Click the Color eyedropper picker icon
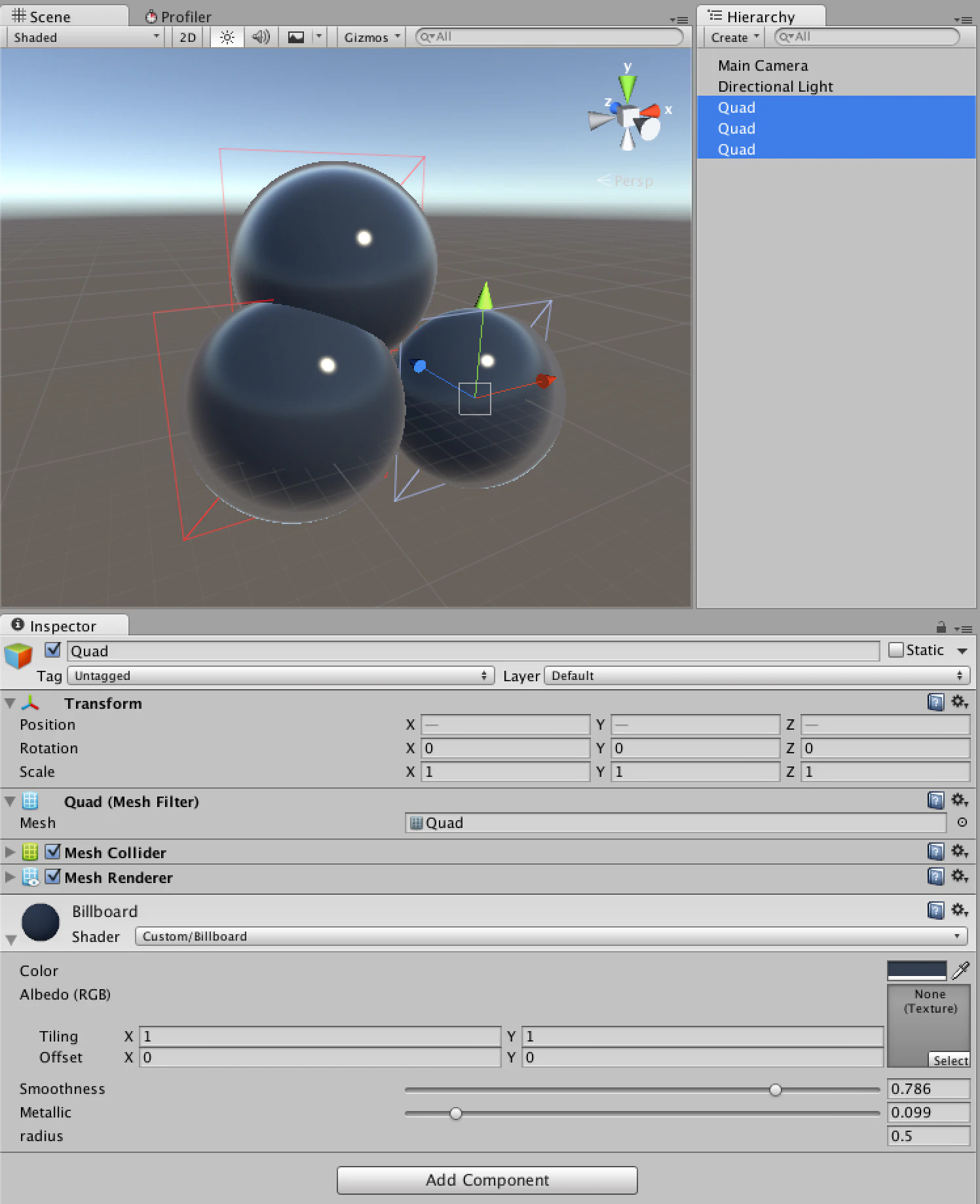Image resolution: width=980 pixels, height=1204 pixels. [x=961, y=970]
